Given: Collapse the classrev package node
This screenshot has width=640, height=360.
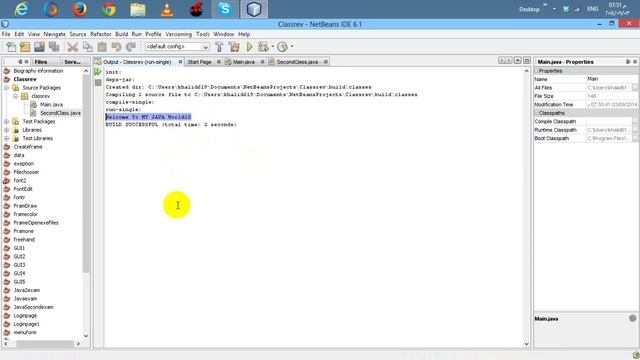Looking at the screenshot, I should 15,96.
